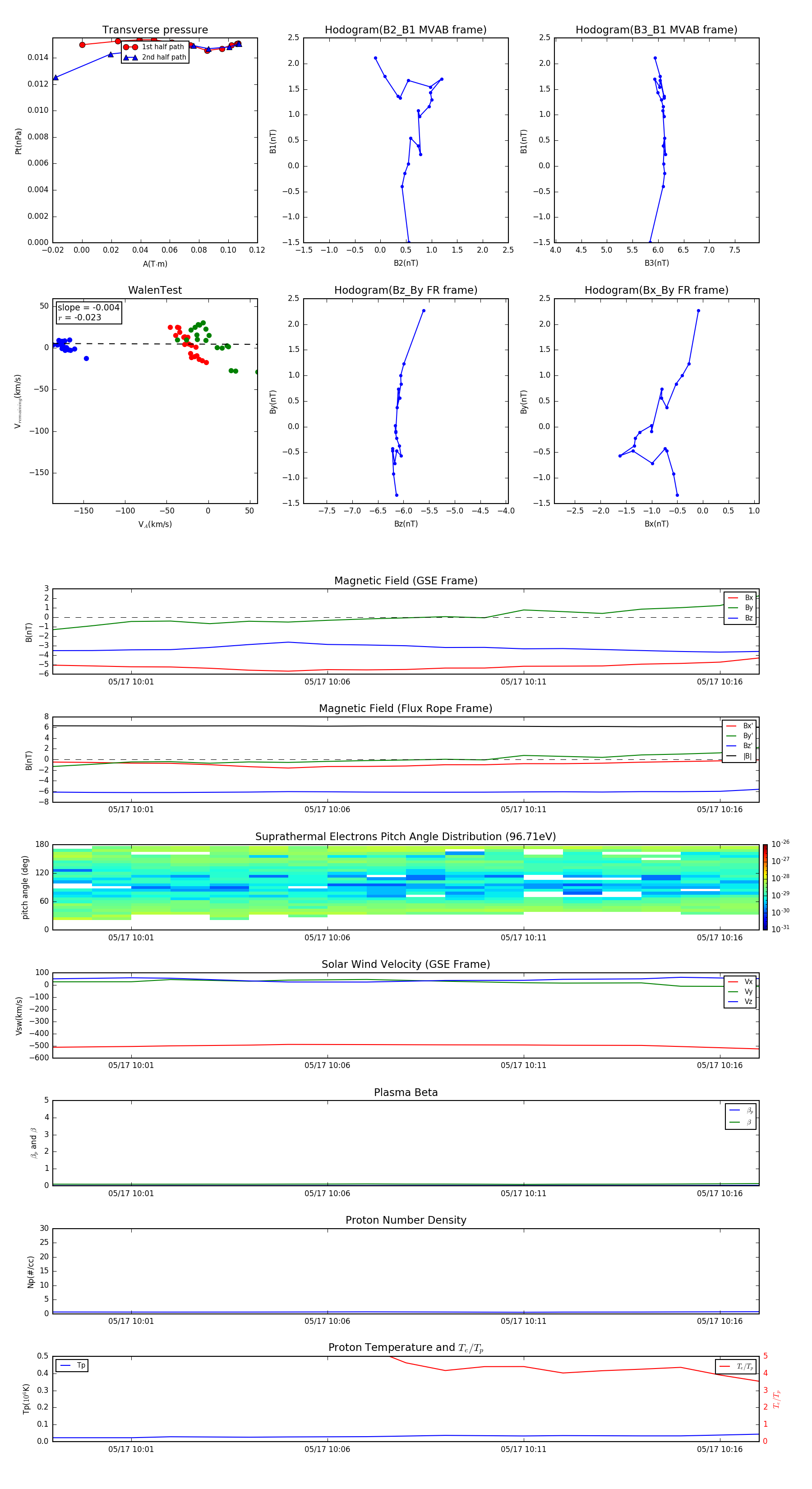Click 'Proton Number Density' title
This screenshot has height=1489, width=812.
(x=406, y=1220)
